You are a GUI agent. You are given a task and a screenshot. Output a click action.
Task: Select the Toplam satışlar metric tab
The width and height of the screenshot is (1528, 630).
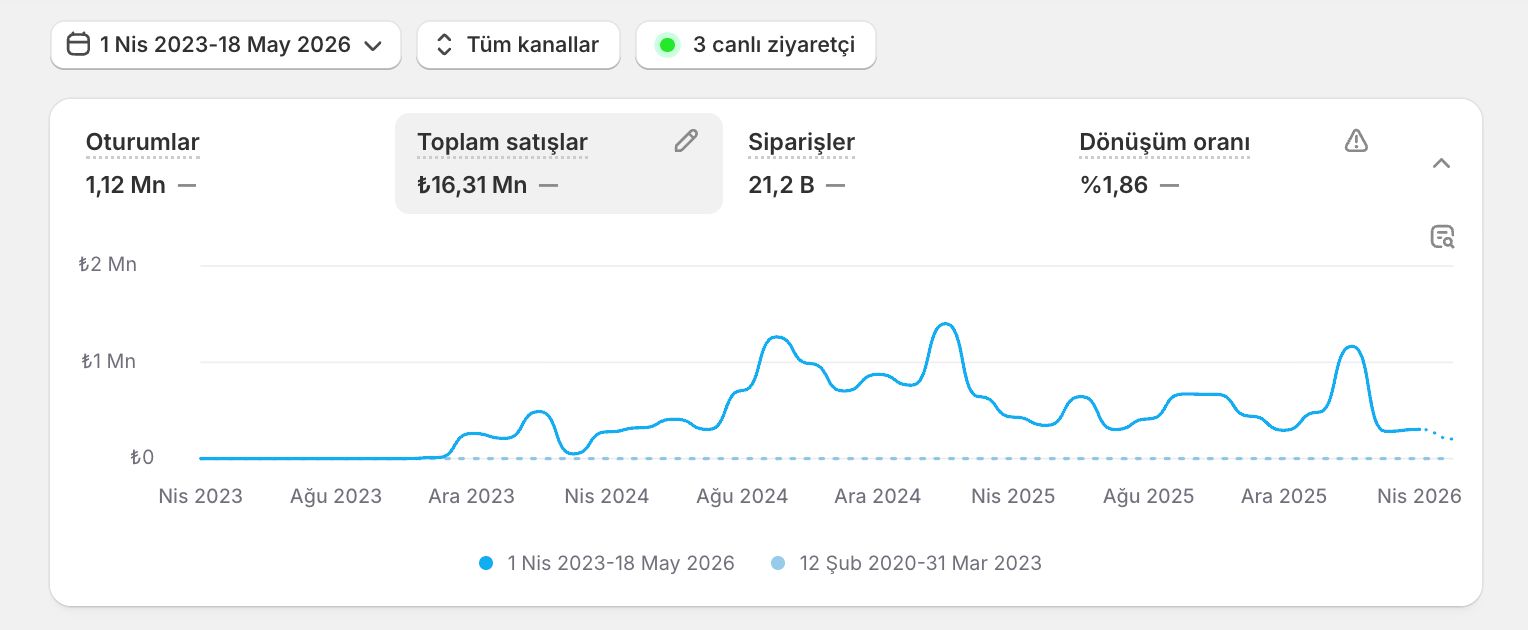tap(559, 163)
